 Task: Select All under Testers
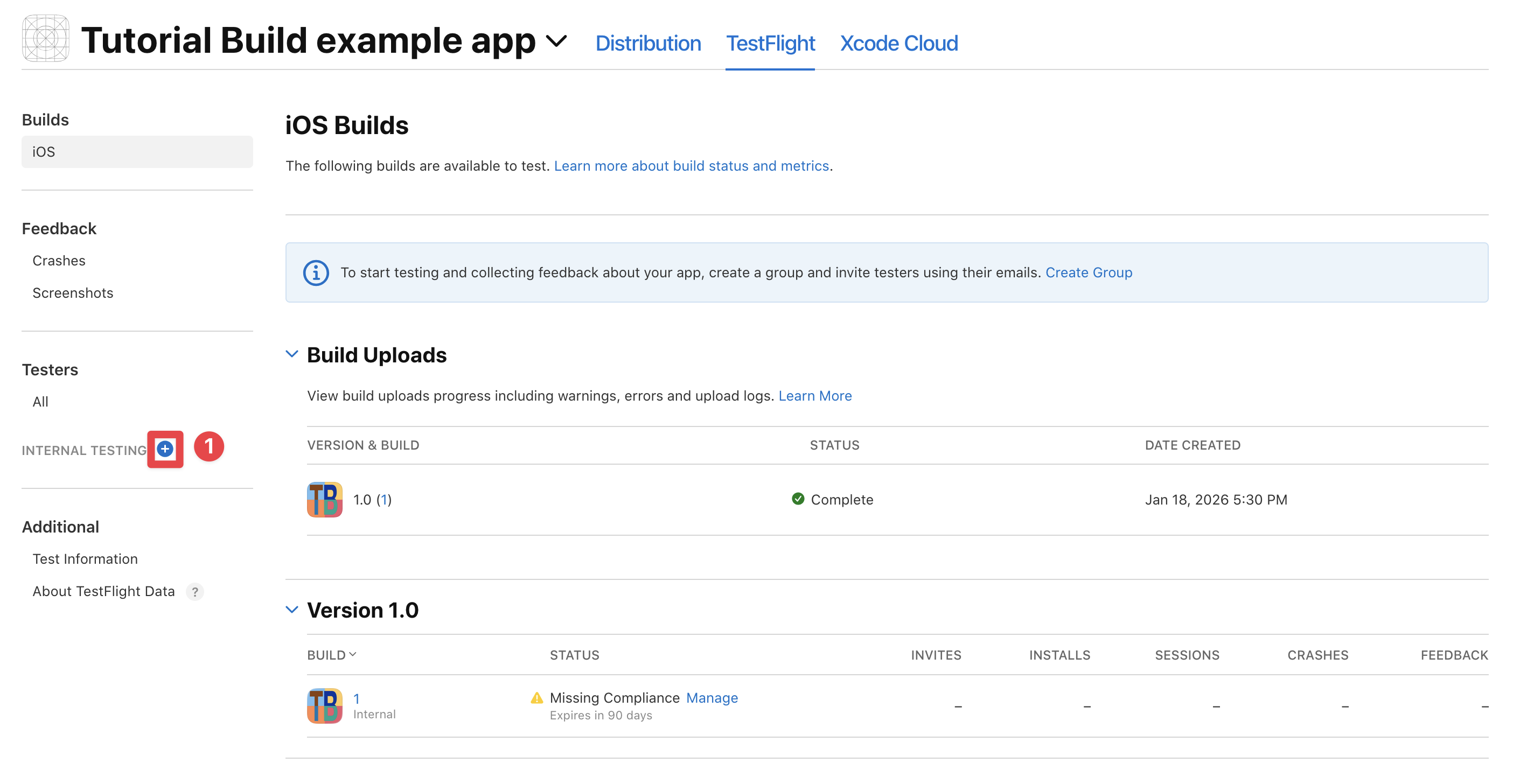coord(40,401)
